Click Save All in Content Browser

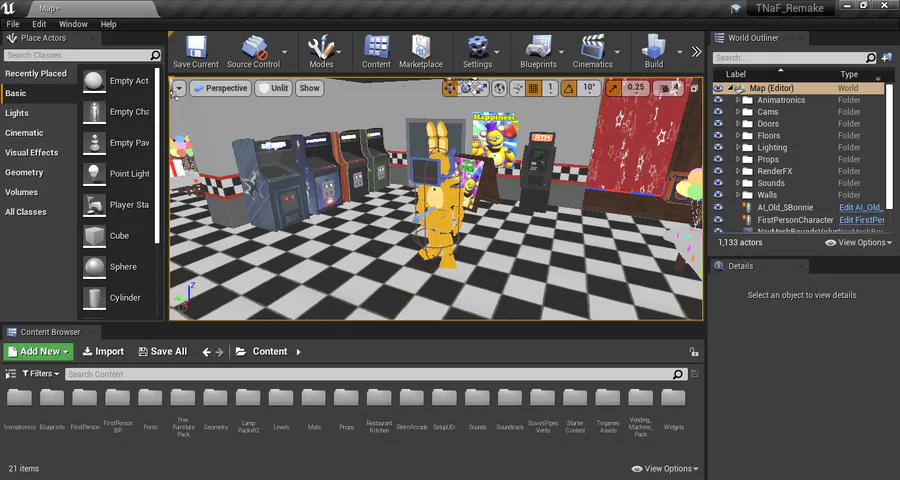163,351
